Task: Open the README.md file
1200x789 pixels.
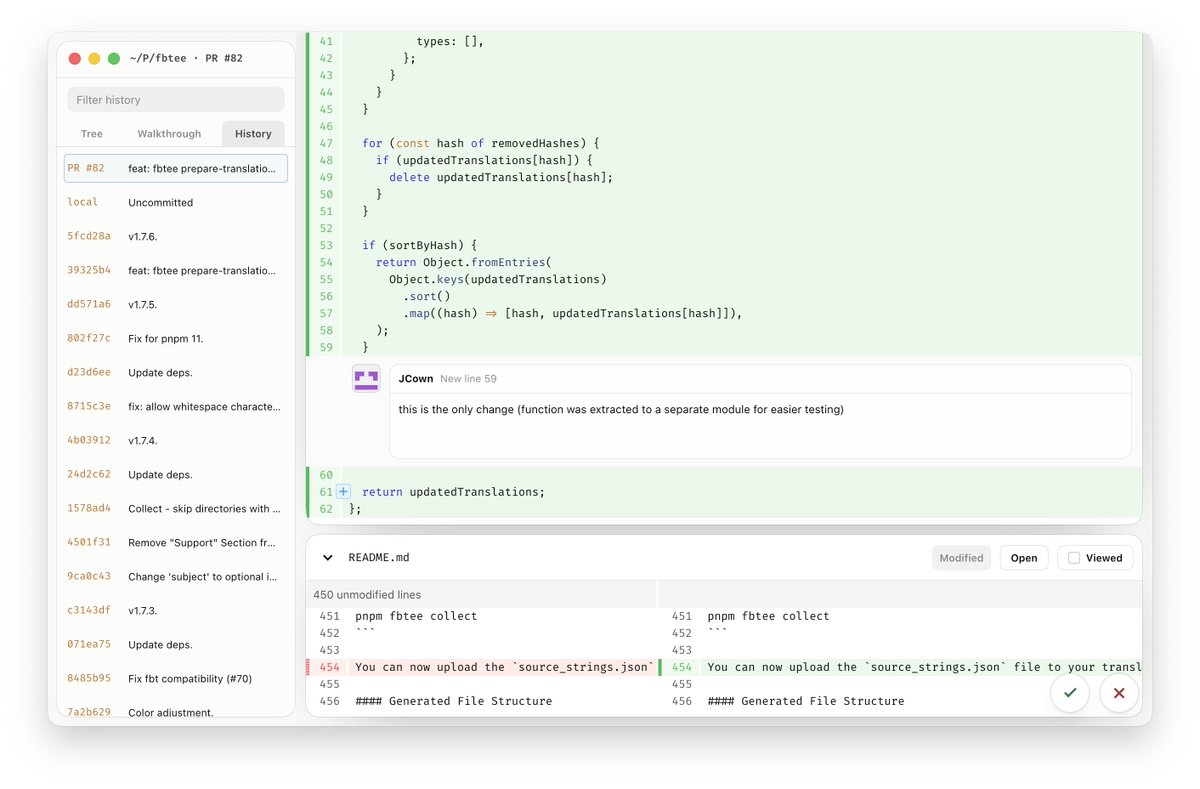Action: (x=1024, y=558)
